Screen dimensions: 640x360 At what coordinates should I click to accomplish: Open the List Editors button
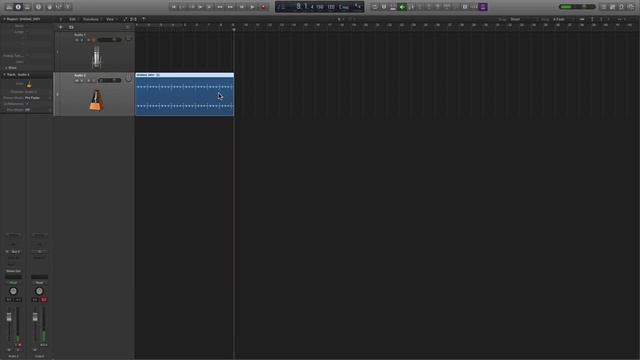pyautogui.click(x=604, y=7)
